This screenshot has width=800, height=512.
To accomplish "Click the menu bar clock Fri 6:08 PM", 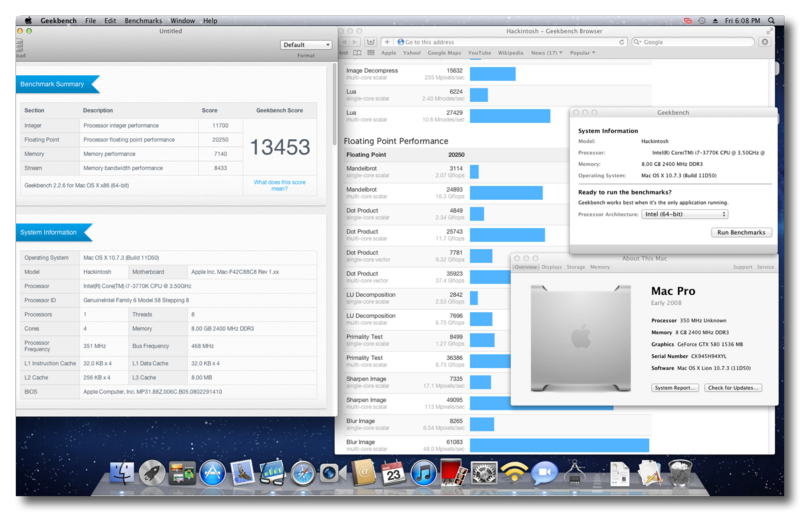I will coord(742,20).
